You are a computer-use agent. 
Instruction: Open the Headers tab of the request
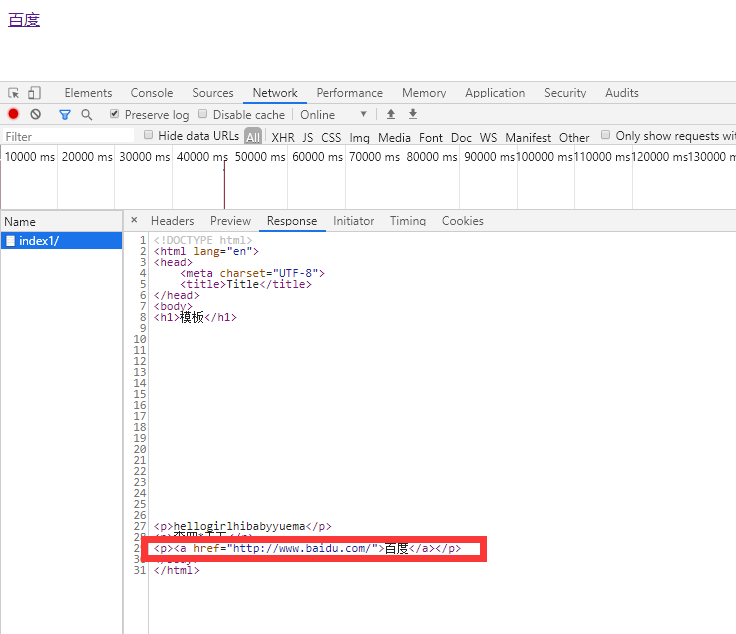coord(172,221)
